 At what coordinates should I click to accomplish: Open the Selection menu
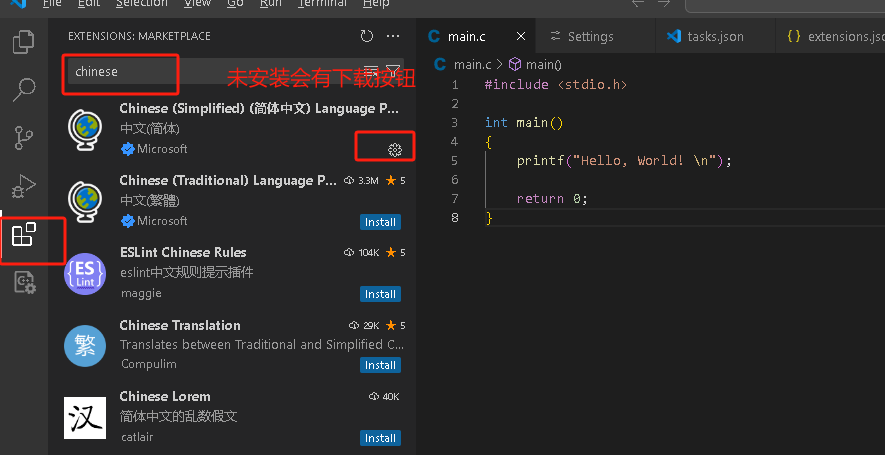(x=142, y=3)
